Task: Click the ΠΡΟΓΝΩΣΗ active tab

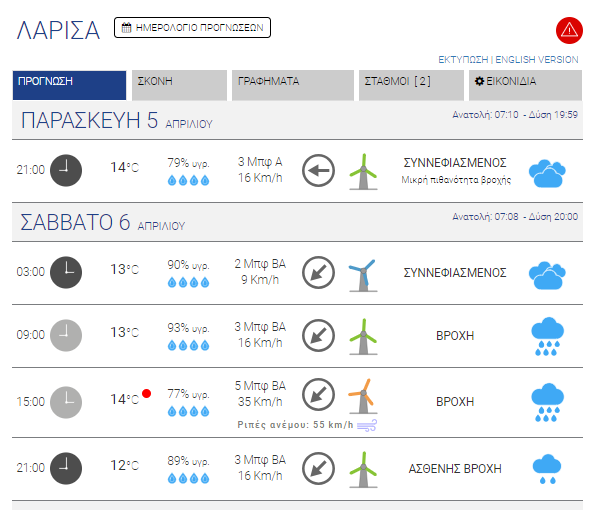Action: coord(69,85)
